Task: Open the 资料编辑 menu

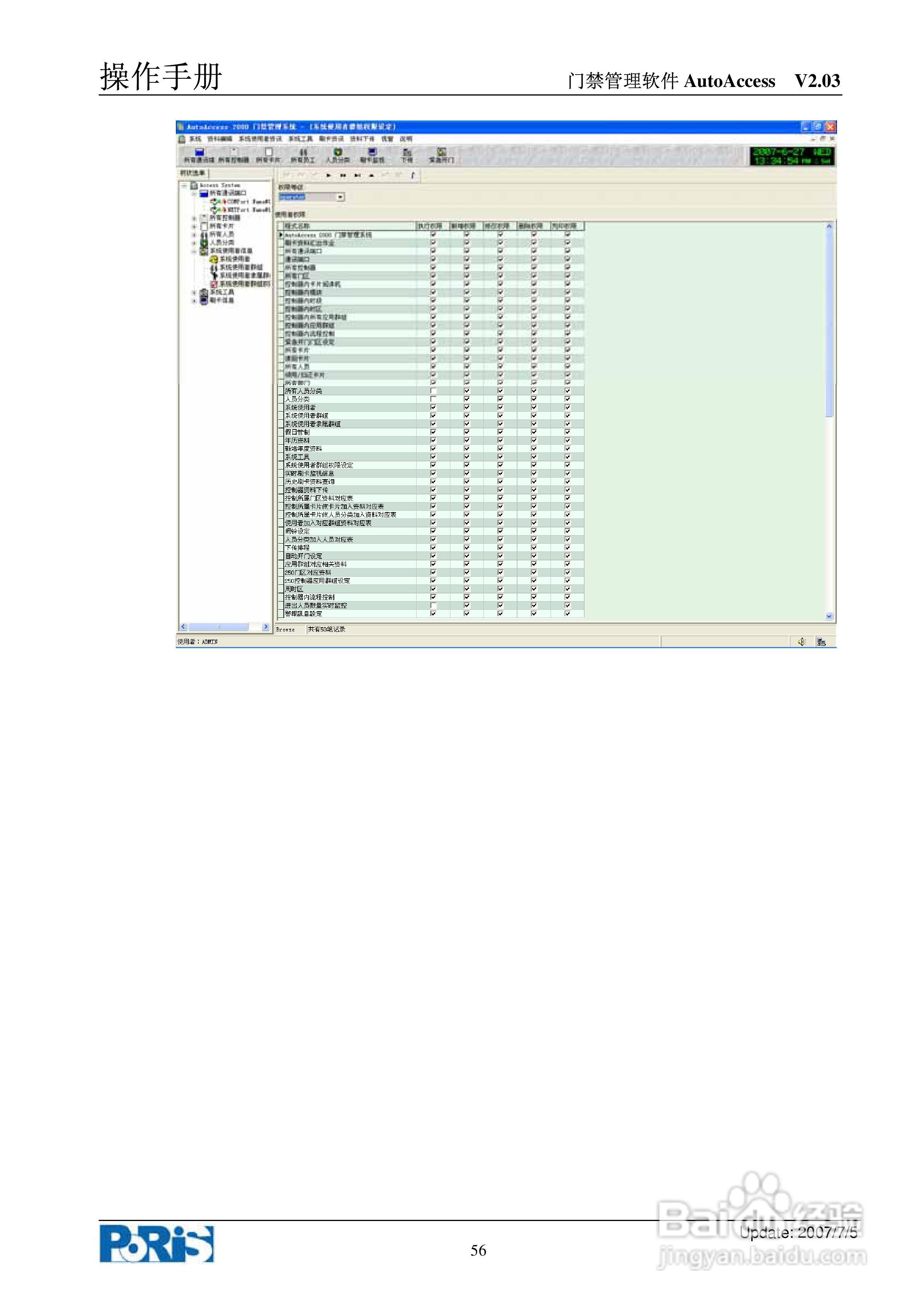Action: coord(219,139)
